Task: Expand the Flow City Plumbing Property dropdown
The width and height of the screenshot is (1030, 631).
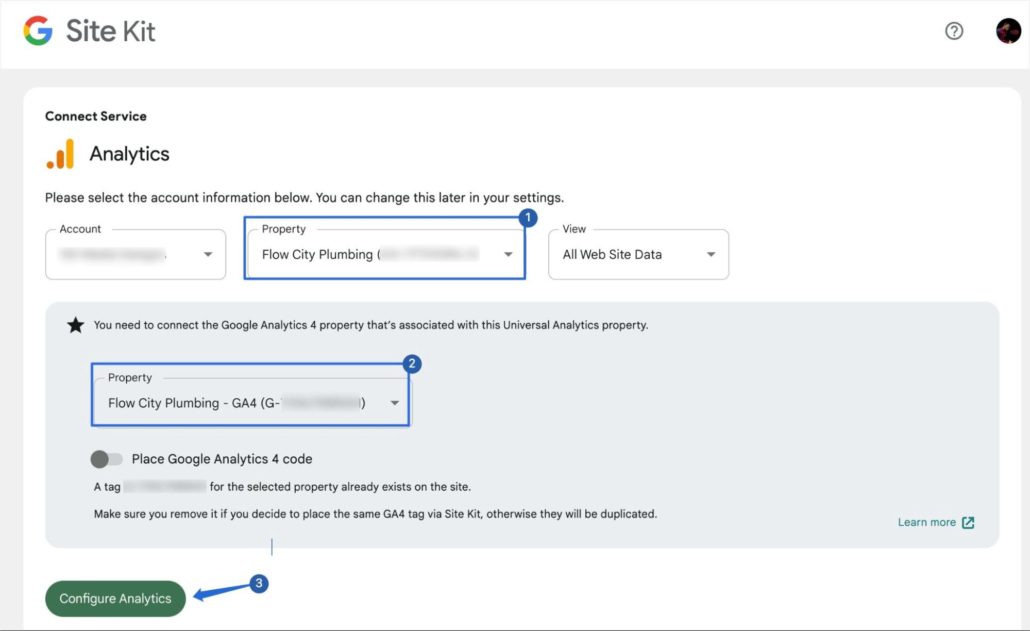Action: click(x=385, y=254)
